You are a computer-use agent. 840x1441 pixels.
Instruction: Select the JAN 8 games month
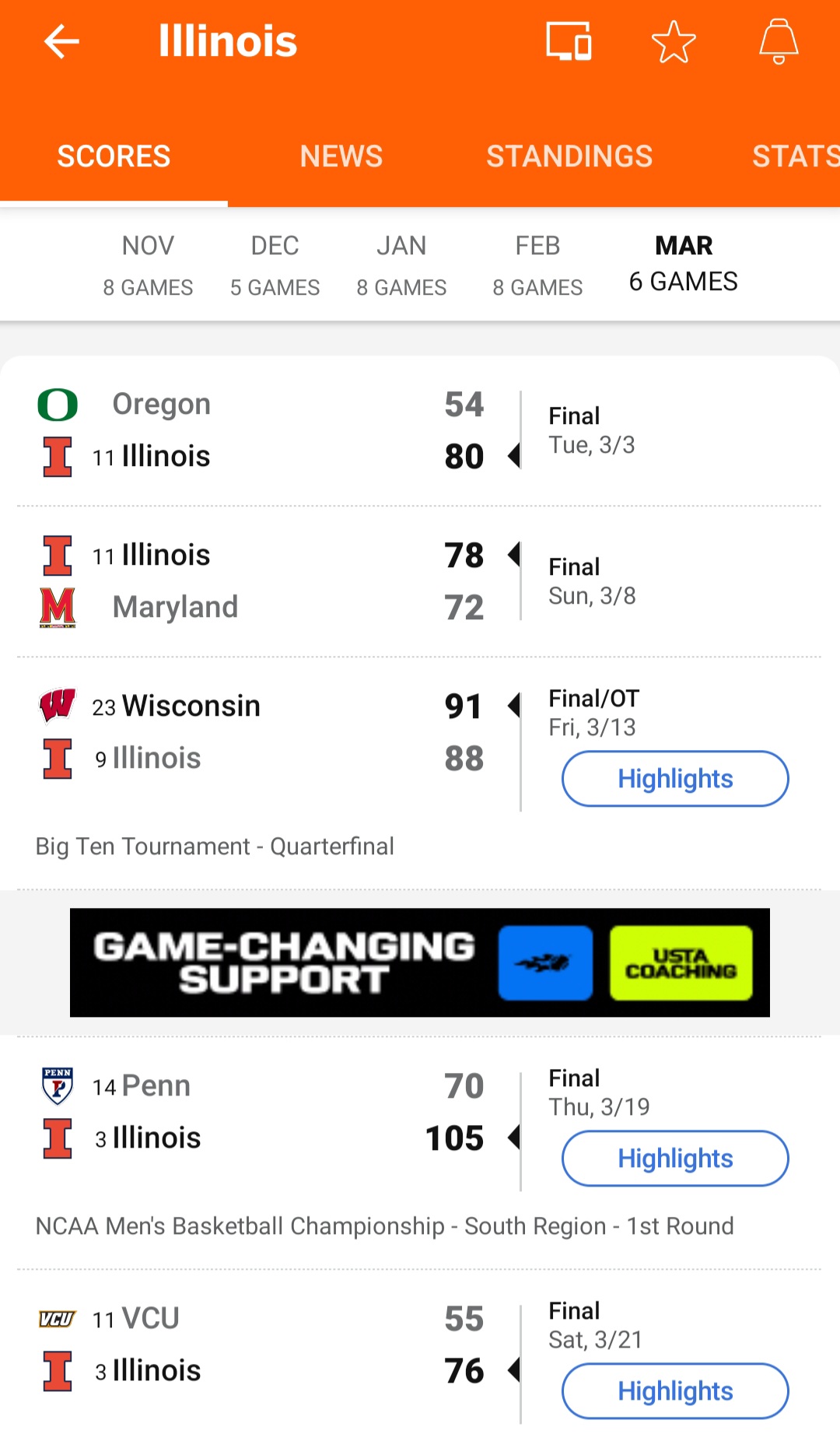(x=401, y=265)
